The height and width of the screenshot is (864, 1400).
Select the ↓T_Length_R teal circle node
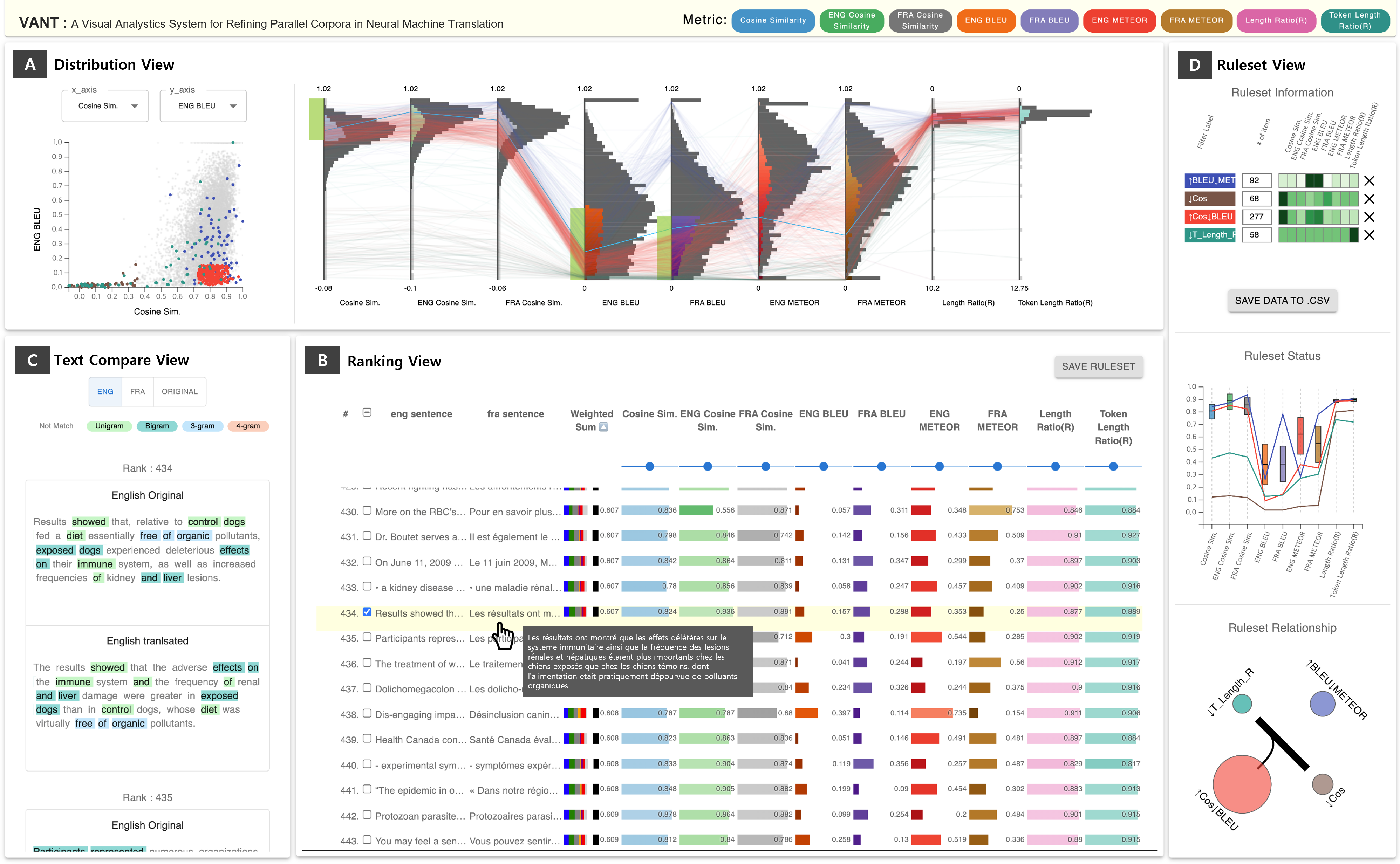coord(1242,704)
